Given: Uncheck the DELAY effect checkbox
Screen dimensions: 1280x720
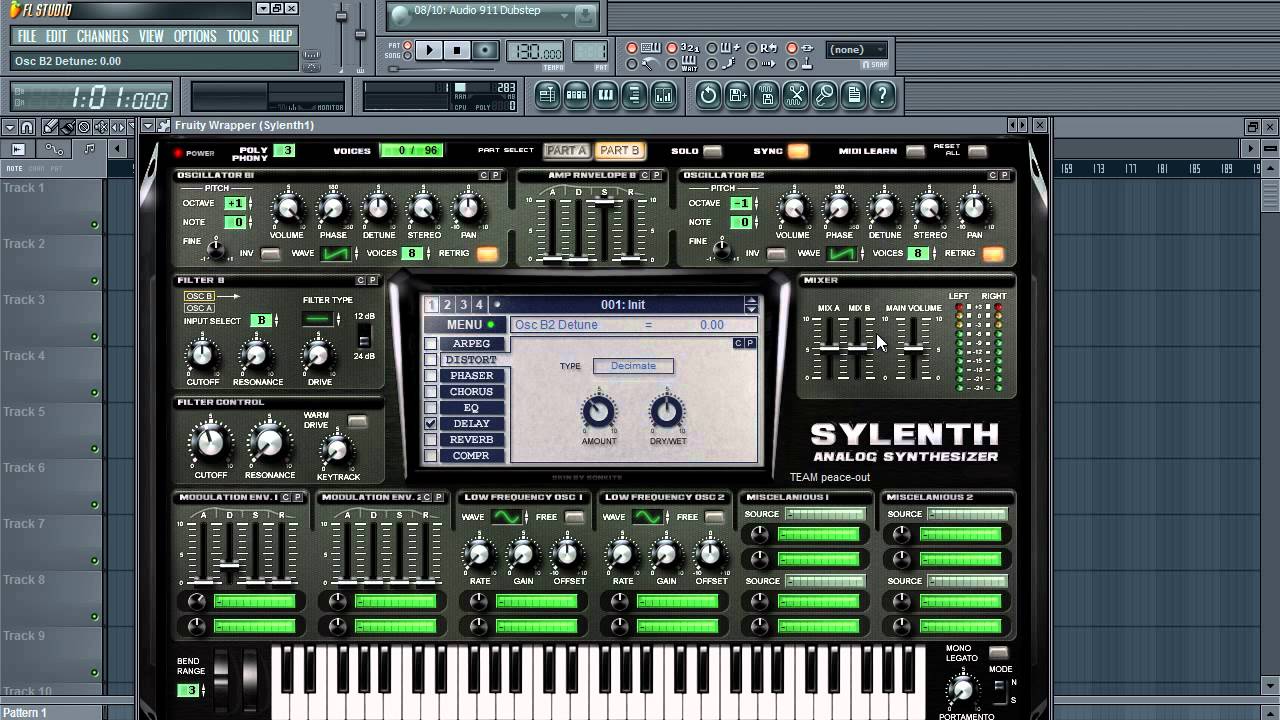Looking at the screenshot, I should [431, 424].
